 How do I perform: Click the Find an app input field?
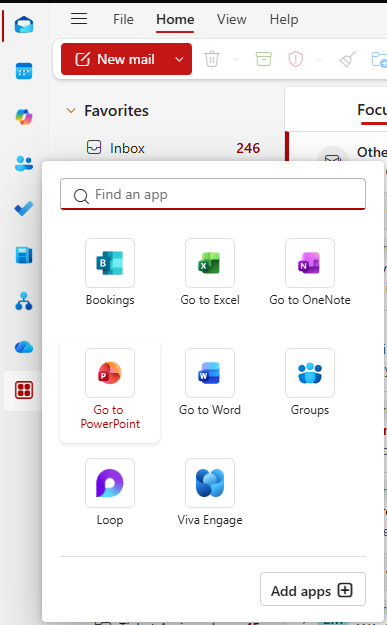click(213, 194)
